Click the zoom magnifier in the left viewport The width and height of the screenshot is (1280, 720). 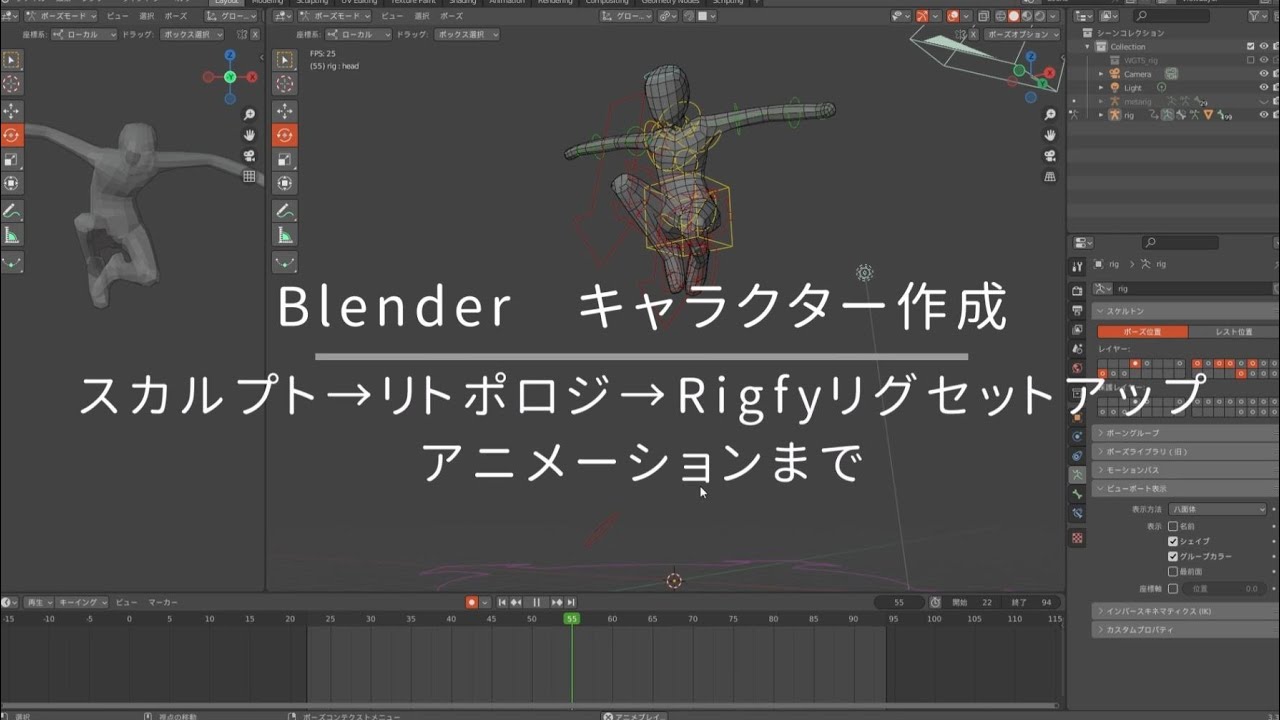pyautogui.click(x=249, y=115)
